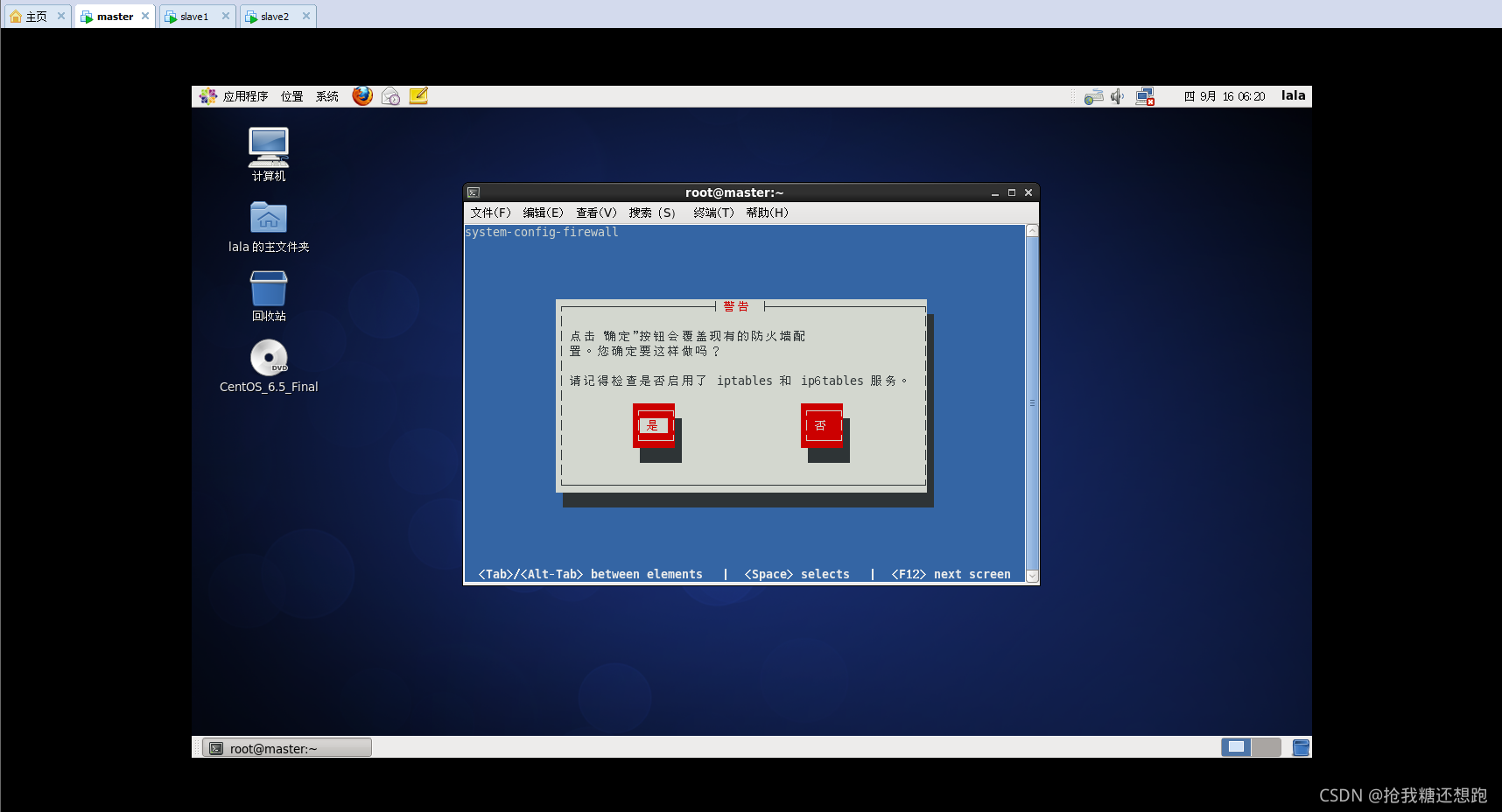The height and width of the screenshot is (812, 1502).
Task: Click the terminal window menu icon
Action: [474, 192]
